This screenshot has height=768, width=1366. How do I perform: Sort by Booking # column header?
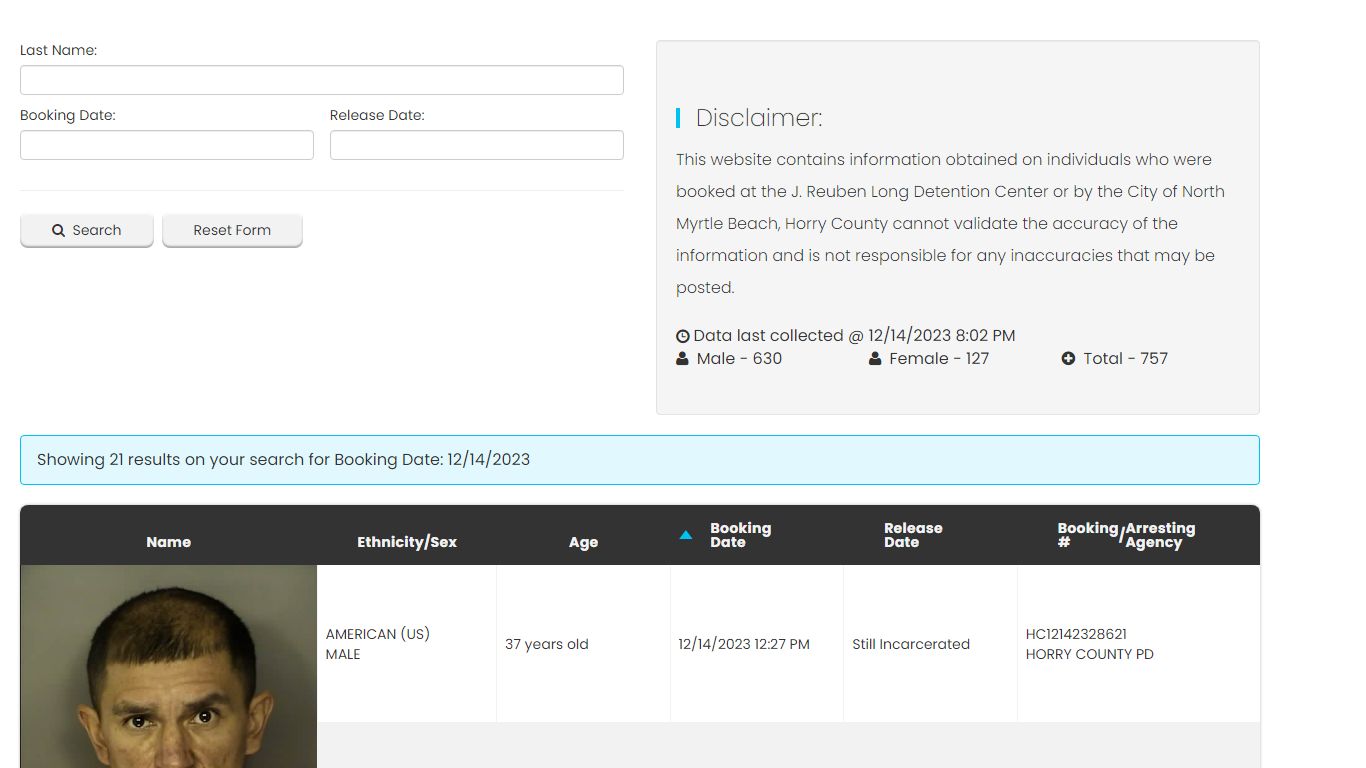tap(1088, 535)
